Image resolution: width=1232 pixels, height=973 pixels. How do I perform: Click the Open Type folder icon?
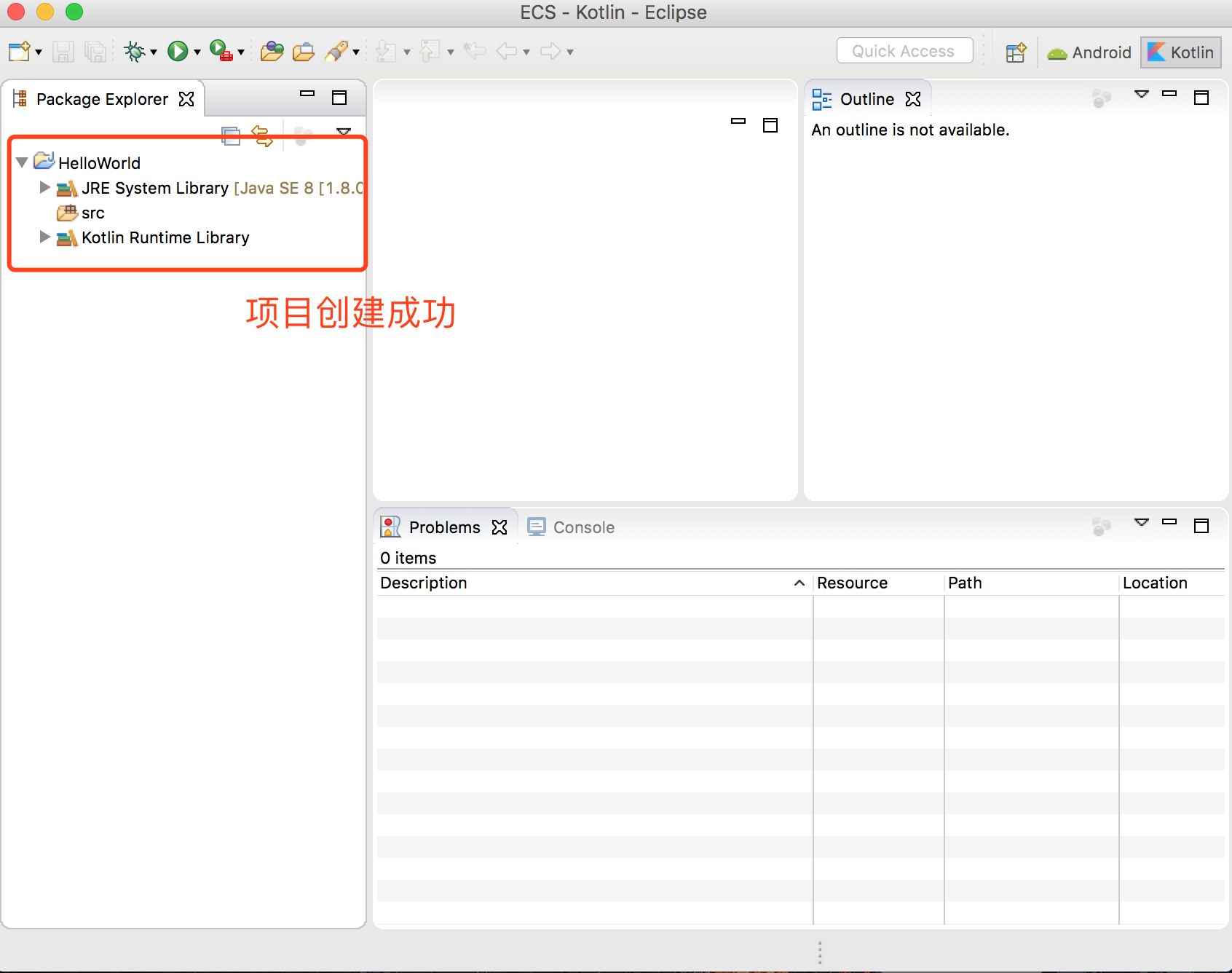click(x=272, y=51)
